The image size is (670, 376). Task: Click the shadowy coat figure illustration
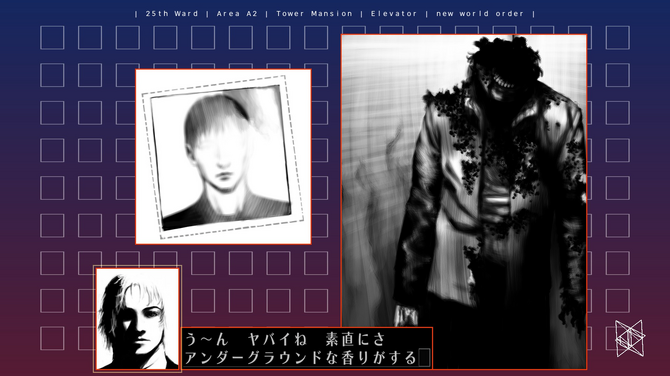[464, 202]
